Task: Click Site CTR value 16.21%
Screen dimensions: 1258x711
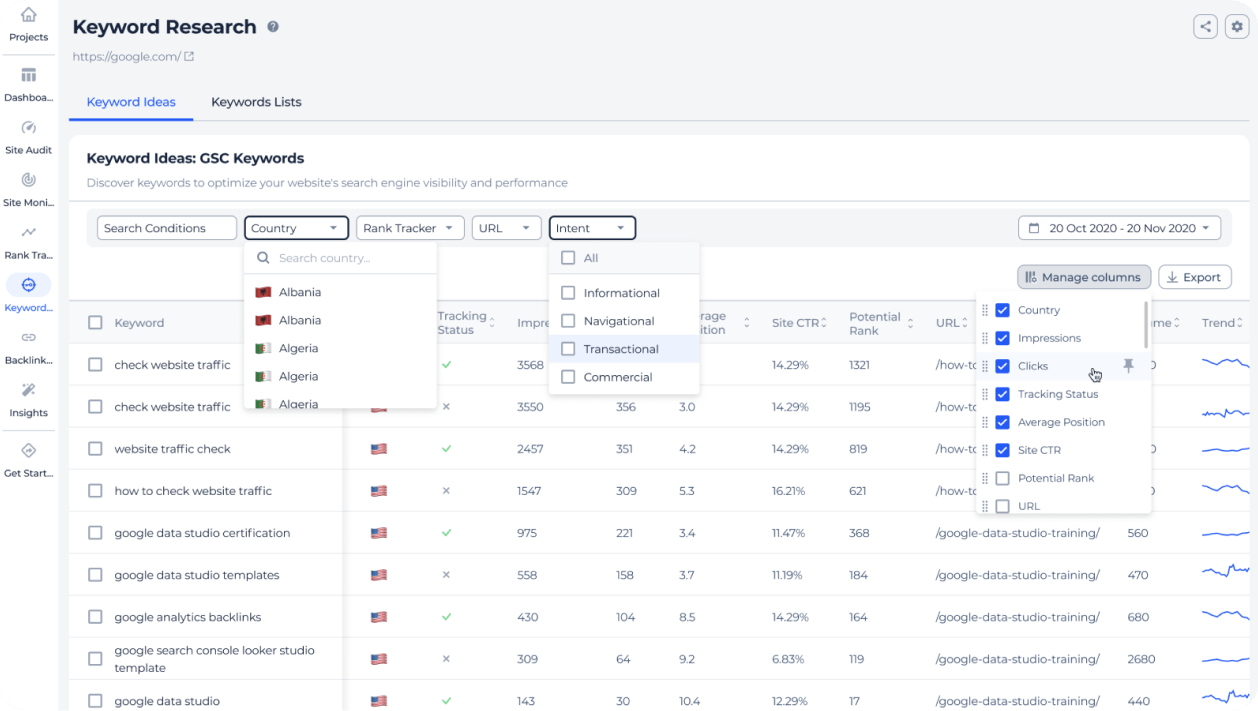Action: (788, 491)
